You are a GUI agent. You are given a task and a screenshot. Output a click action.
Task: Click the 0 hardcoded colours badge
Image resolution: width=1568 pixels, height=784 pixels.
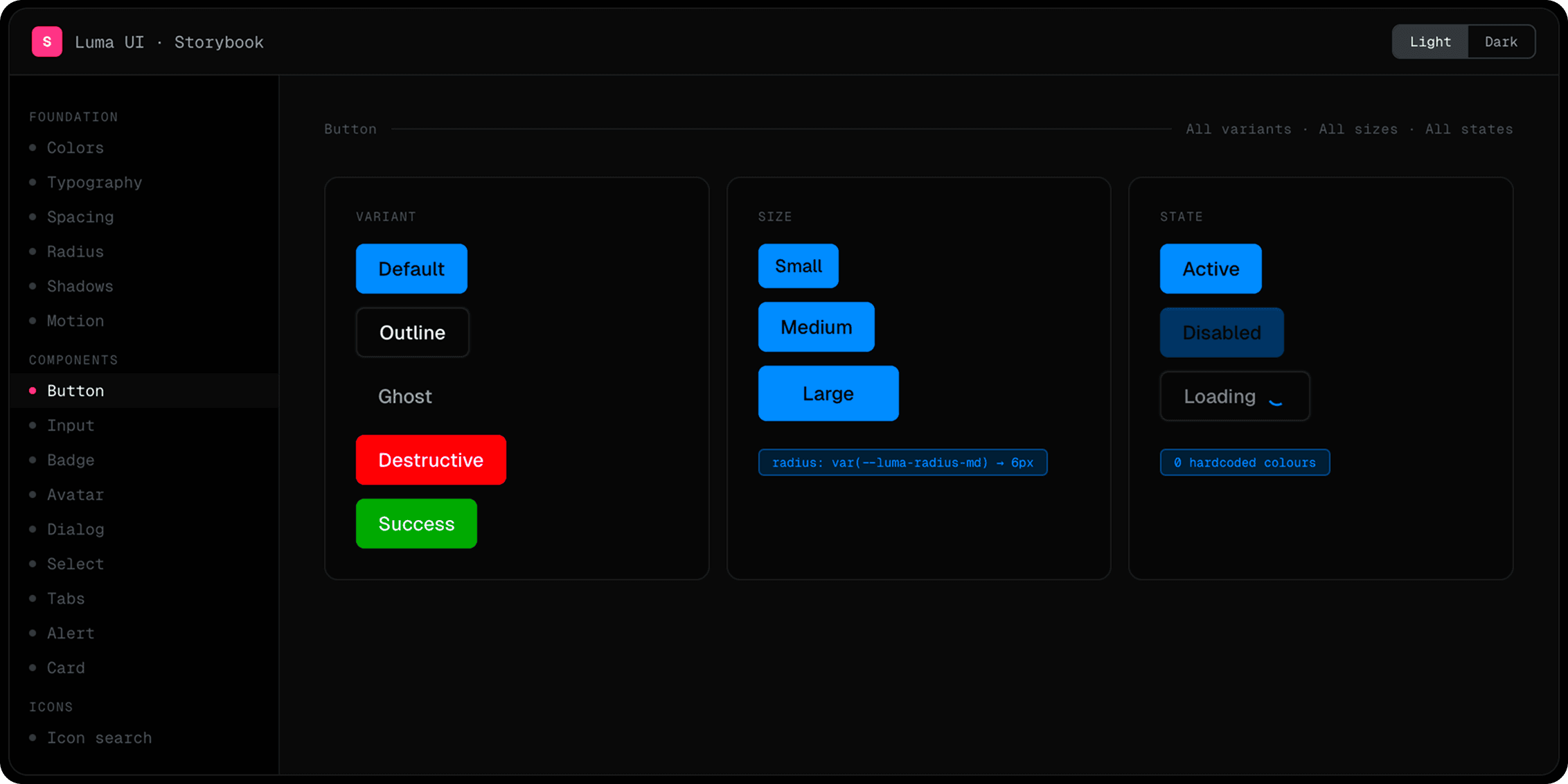[1245, 463]
